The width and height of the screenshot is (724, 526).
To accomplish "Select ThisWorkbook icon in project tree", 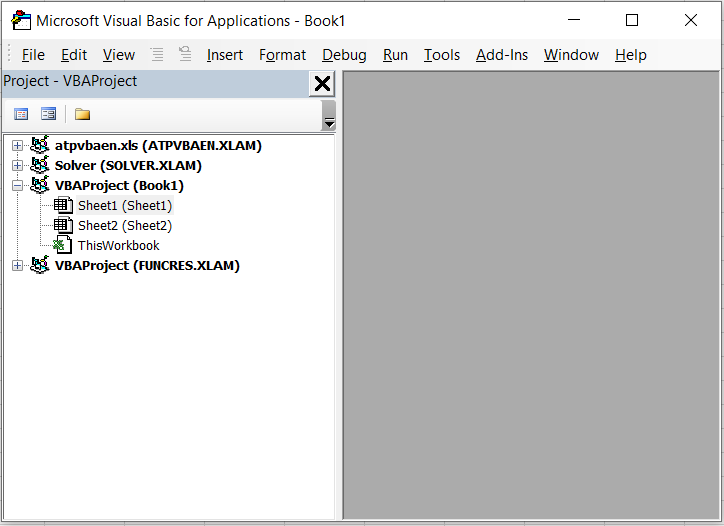I will pyautogui.click(x=63, y=246).
